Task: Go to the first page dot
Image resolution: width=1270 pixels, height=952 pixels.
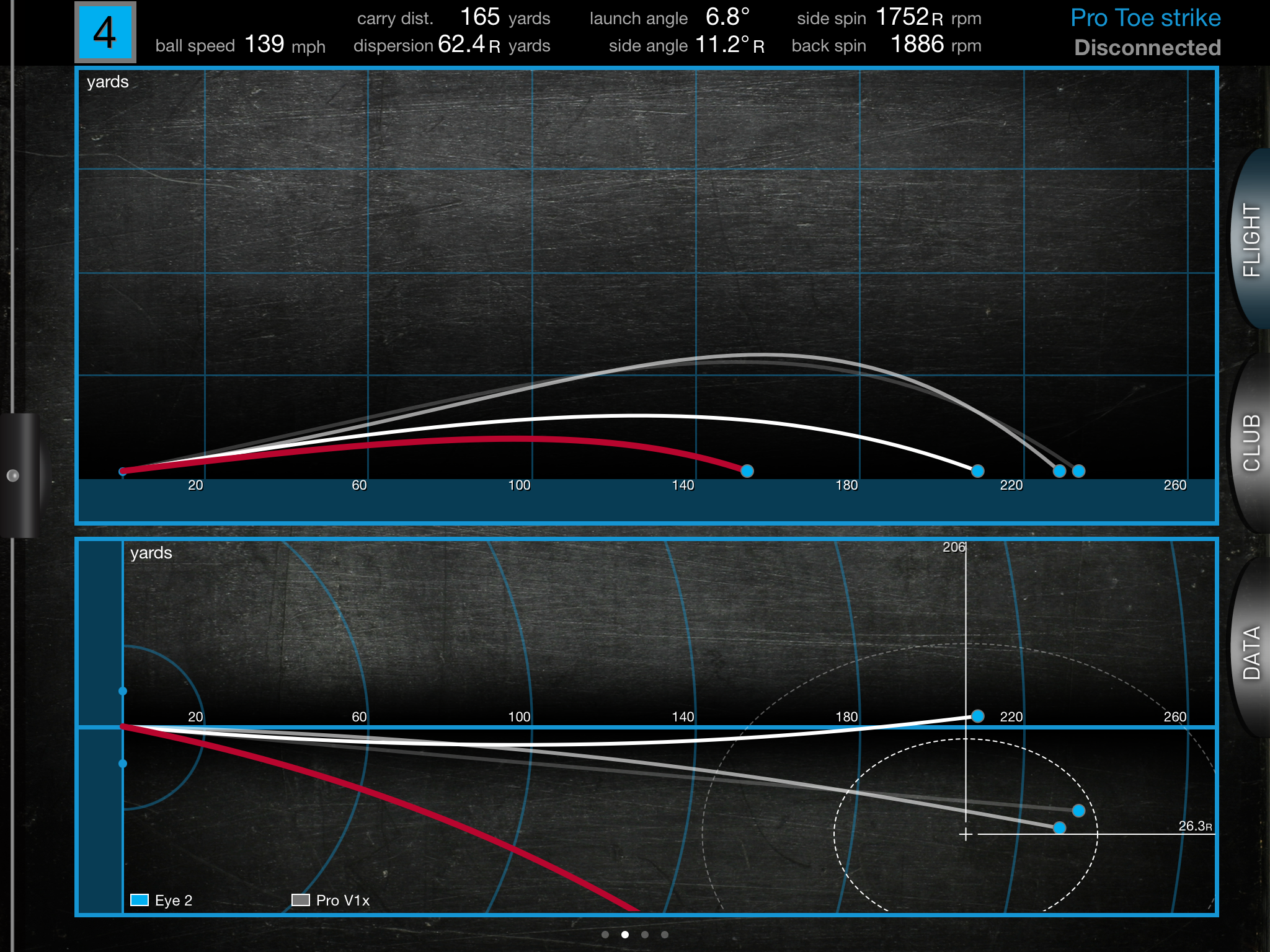Action: click(x=605, y=935)
